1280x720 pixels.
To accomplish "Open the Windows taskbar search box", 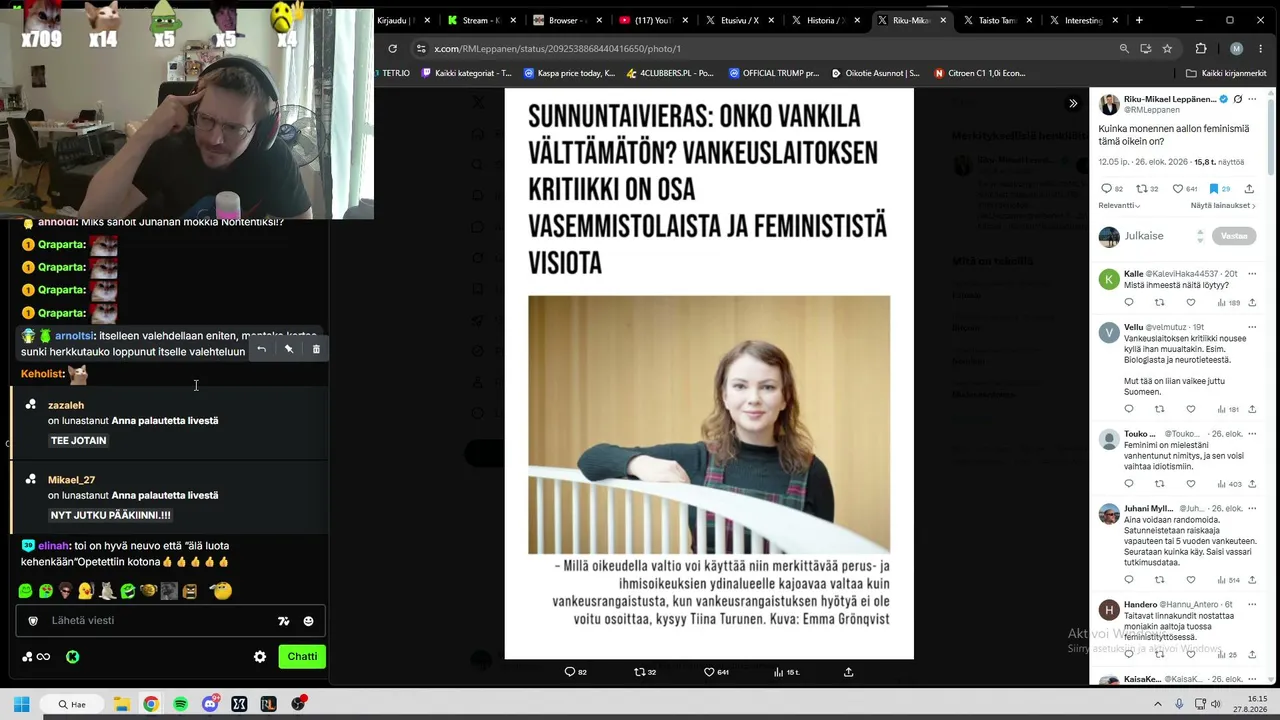I will [72, 704].
